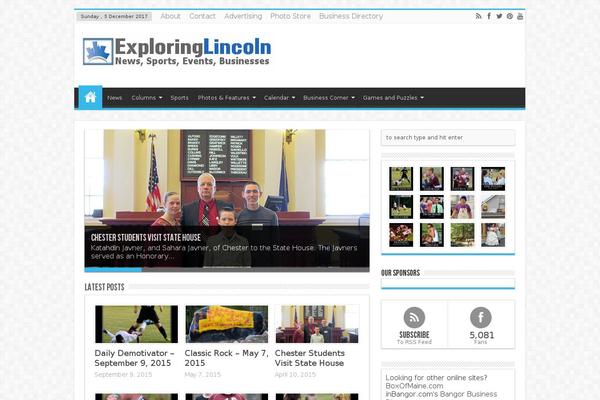
Task: Open the Pinterest icon in top bar
Action: tap(510, 16)
